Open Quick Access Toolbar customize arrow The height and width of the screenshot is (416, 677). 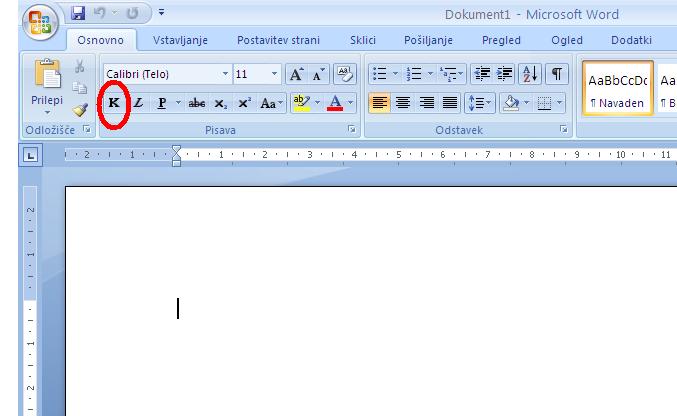point(161,13)
